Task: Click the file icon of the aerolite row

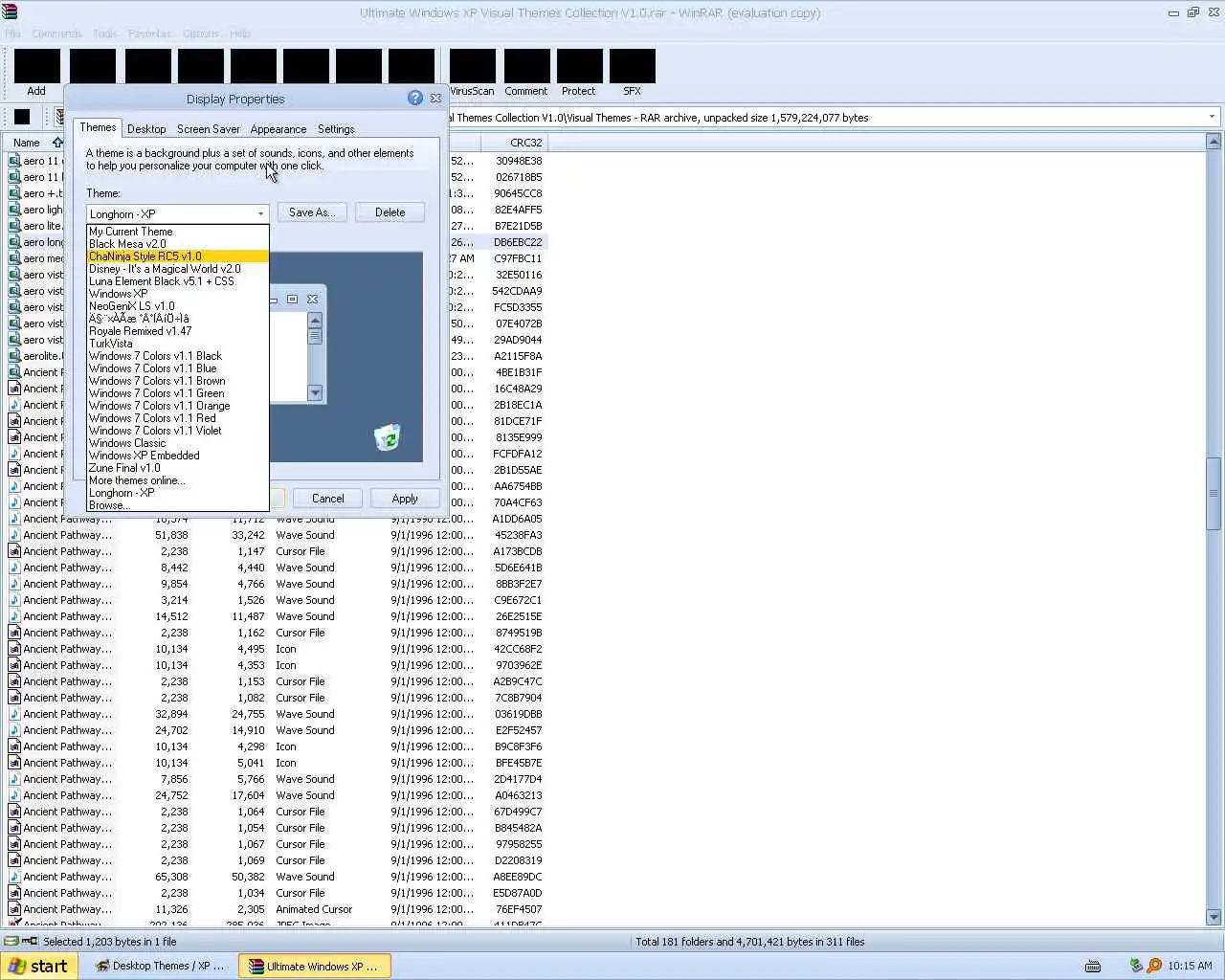Action: point(14,356)
